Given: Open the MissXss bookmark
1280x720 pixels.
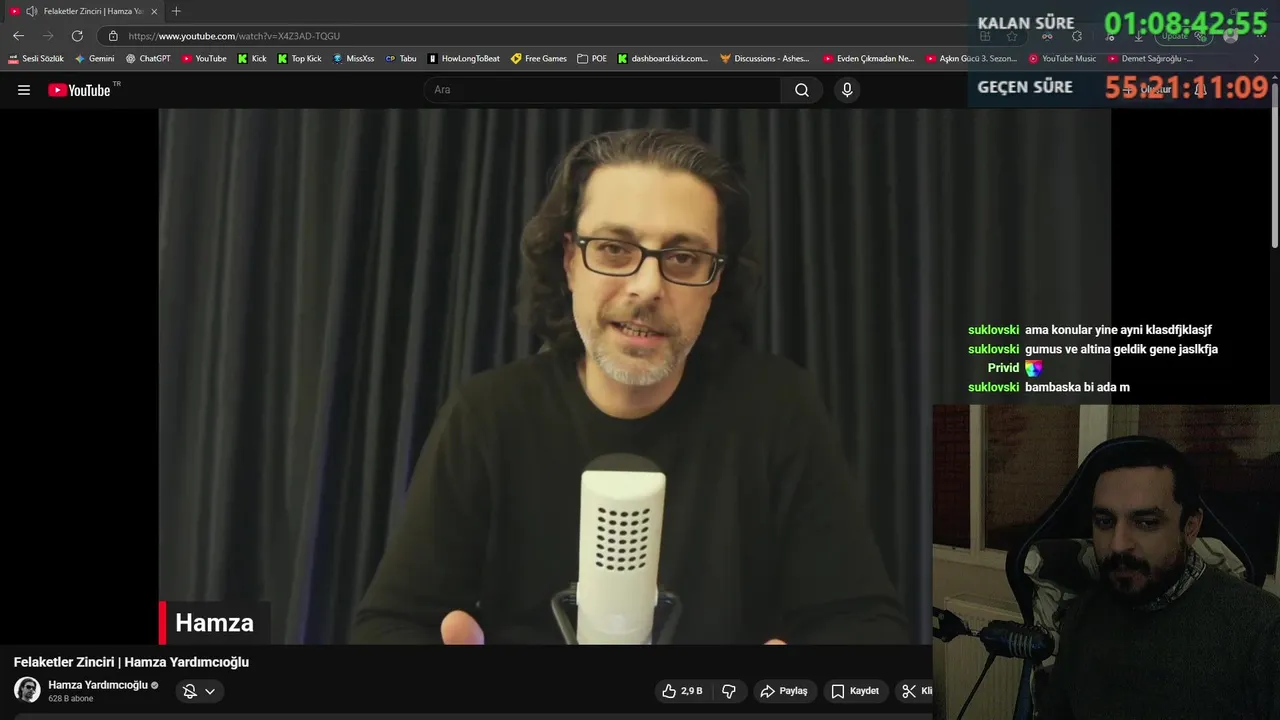Looking at the screenshot, I should 353,59.
